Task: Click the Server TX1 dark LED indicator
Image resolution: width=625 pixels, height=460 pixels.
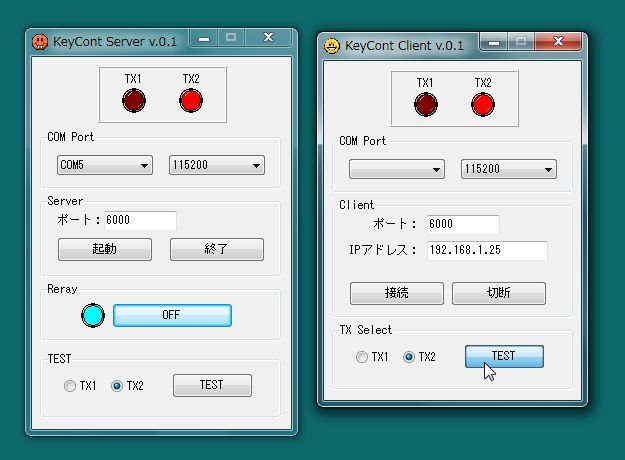Action: tap(134, 100)
